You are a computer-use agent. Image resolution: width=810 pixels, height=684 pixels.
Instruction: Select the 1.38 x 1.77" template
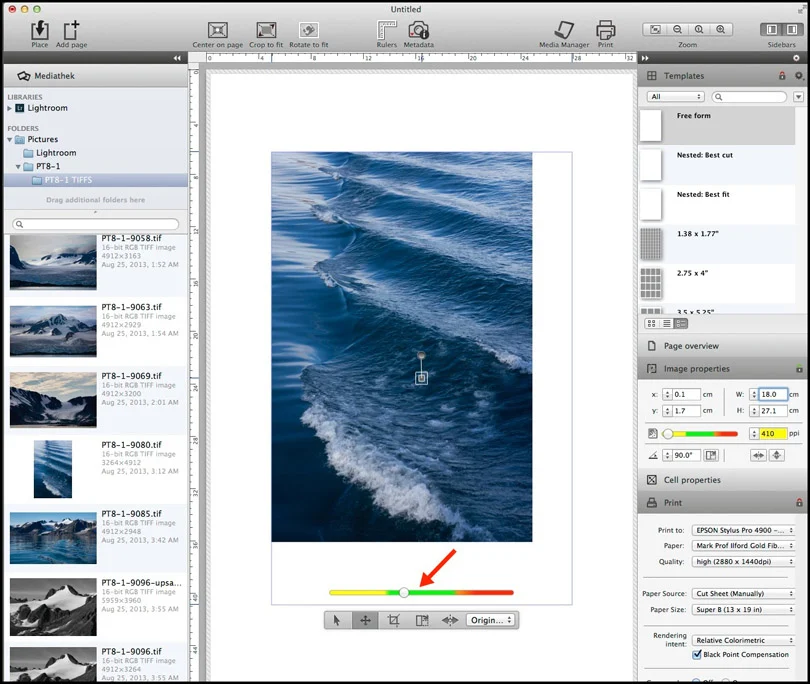pos(717,243)
